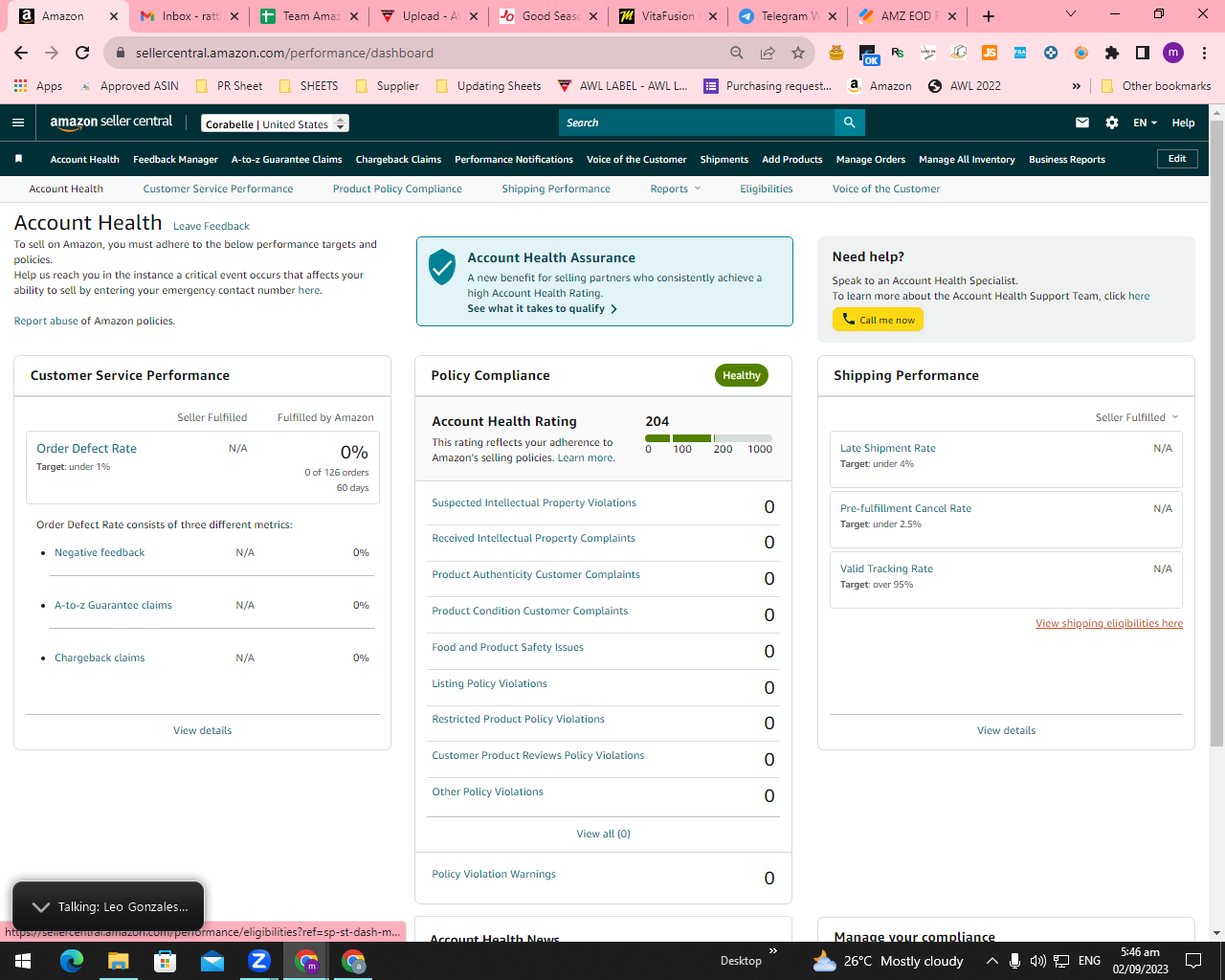Switch to the Telegram browser tab

(x=788, y=16)
